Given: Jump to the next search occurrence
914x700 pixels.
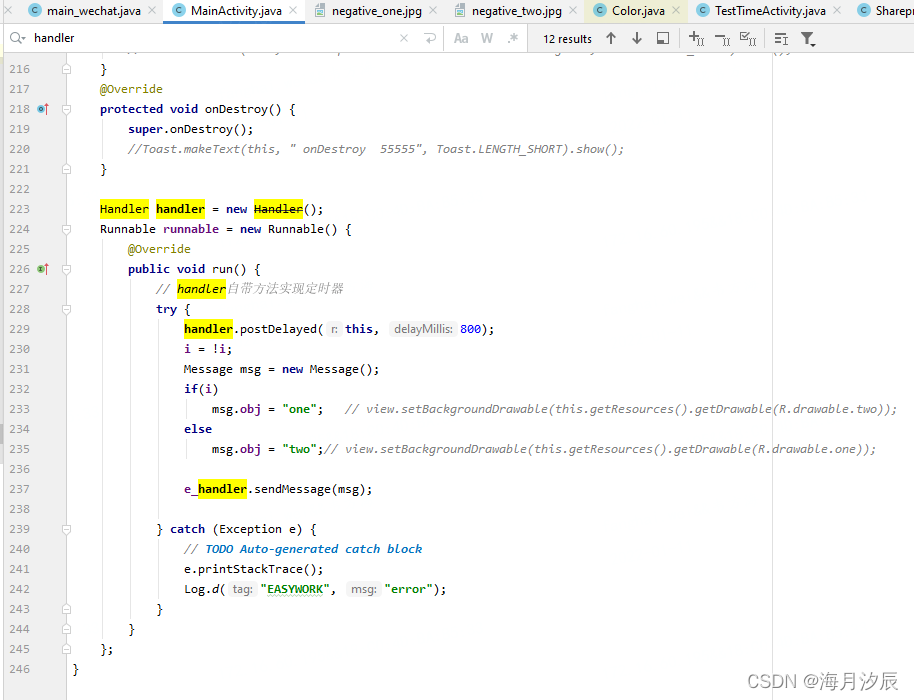Looking at the screenshot, I should tap(637, 38).
